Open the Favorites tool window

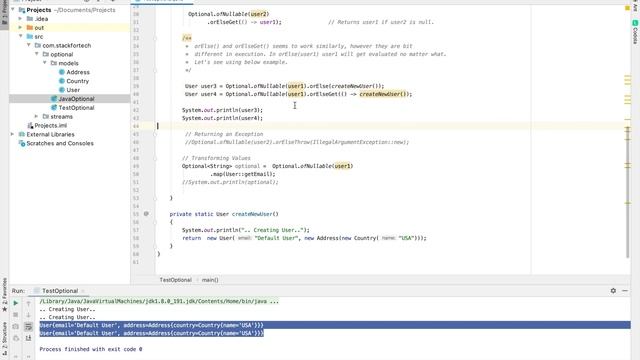pyautogui.click(x=4, y=294)
